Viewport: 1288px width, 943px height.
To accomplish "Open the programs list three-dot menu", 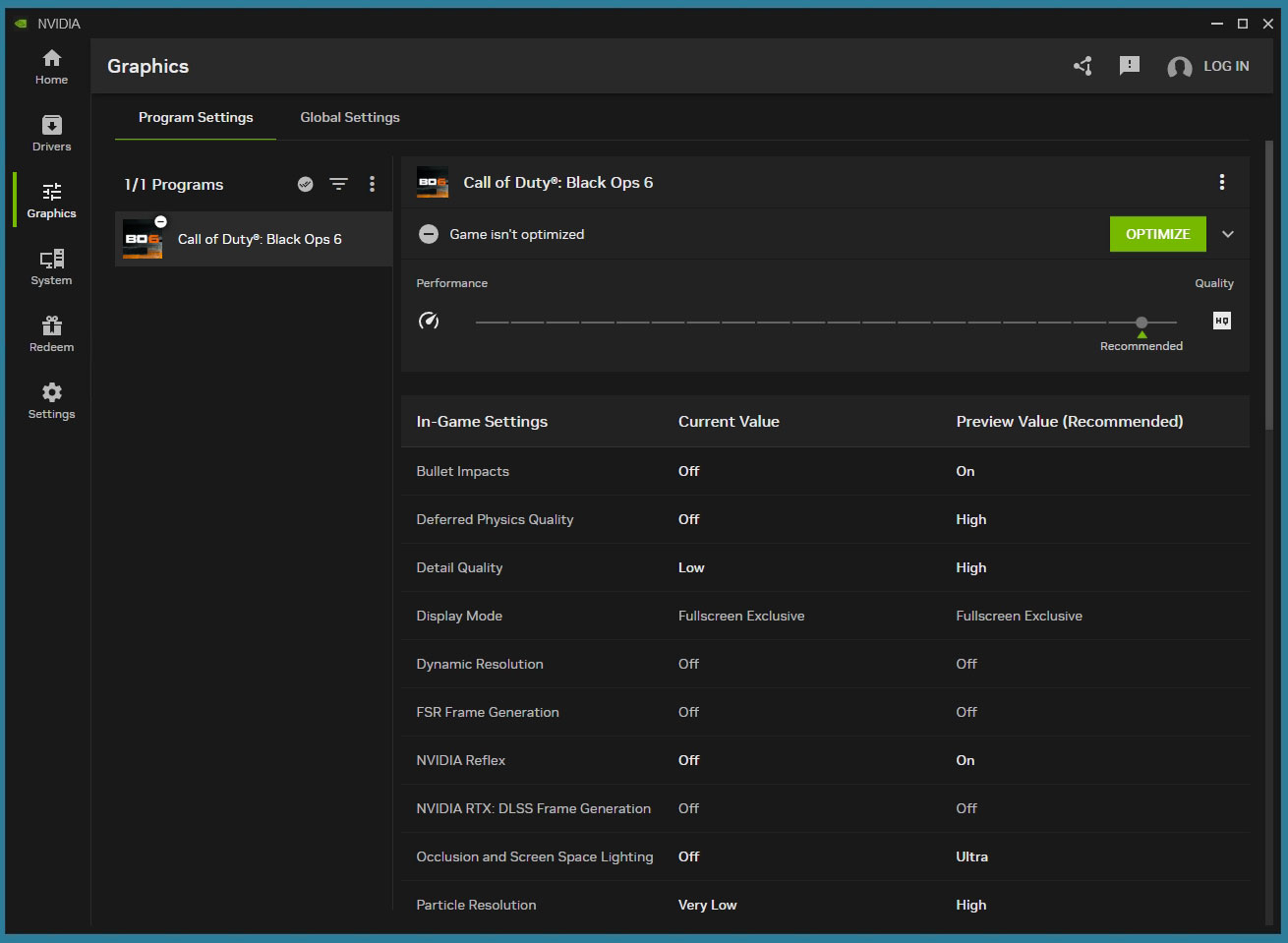I will [x=372, y=184].
